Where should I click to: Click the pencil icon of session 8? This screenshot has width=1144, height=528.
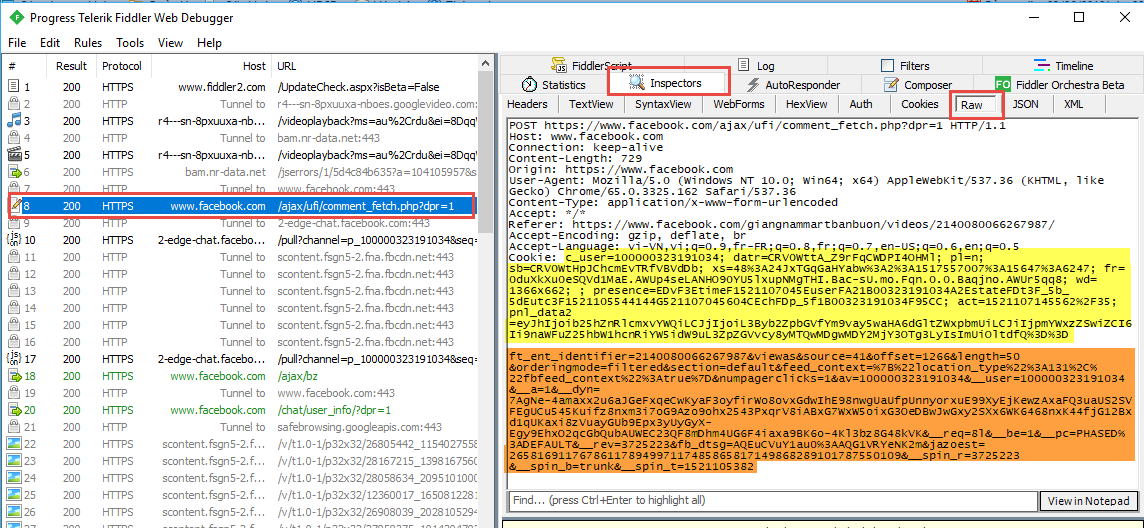[13, 206]
